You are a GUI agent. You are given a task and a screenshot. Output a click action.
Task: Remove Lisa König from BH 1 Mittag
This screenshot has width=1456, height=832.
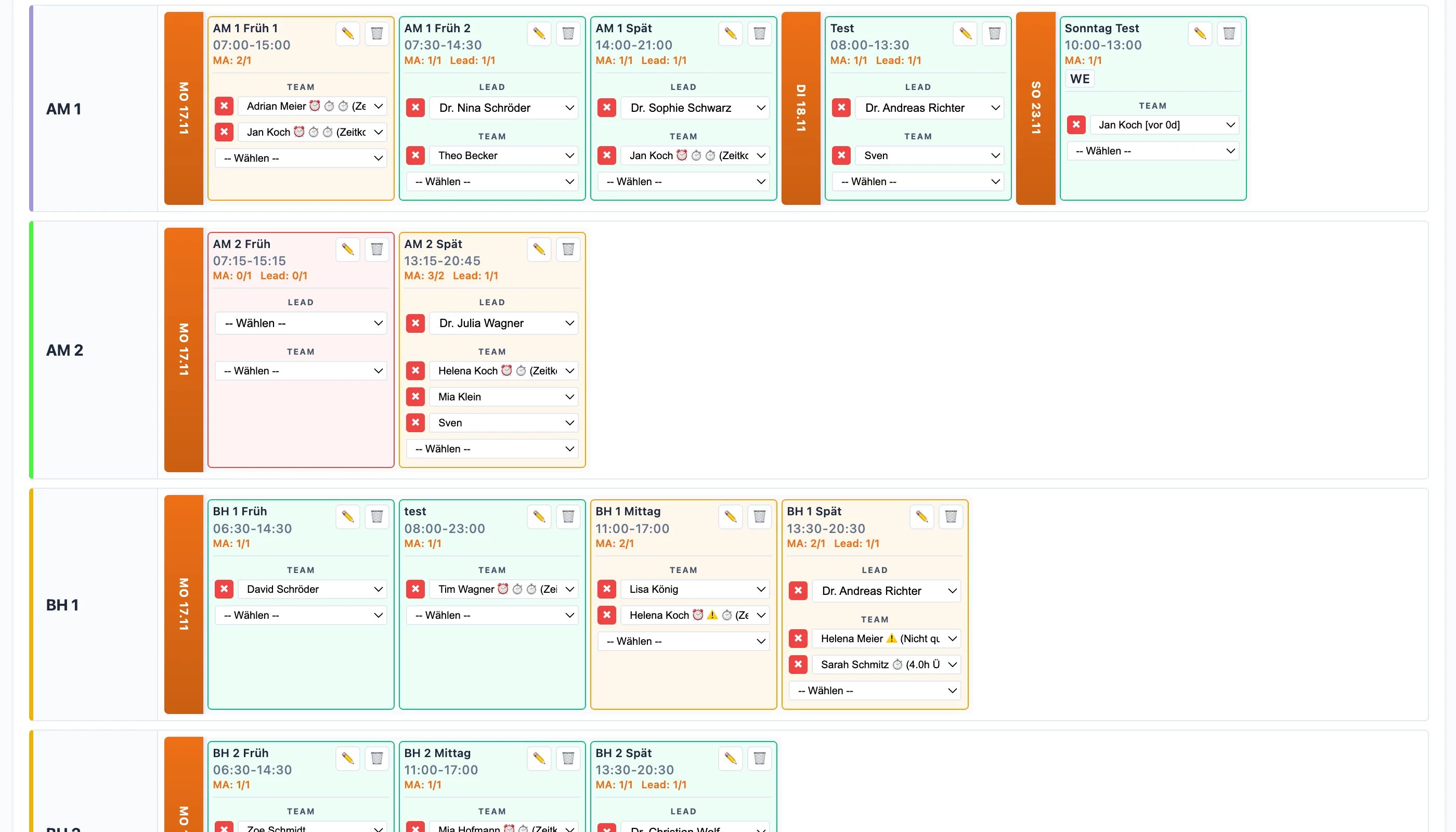tap(607, 589)
